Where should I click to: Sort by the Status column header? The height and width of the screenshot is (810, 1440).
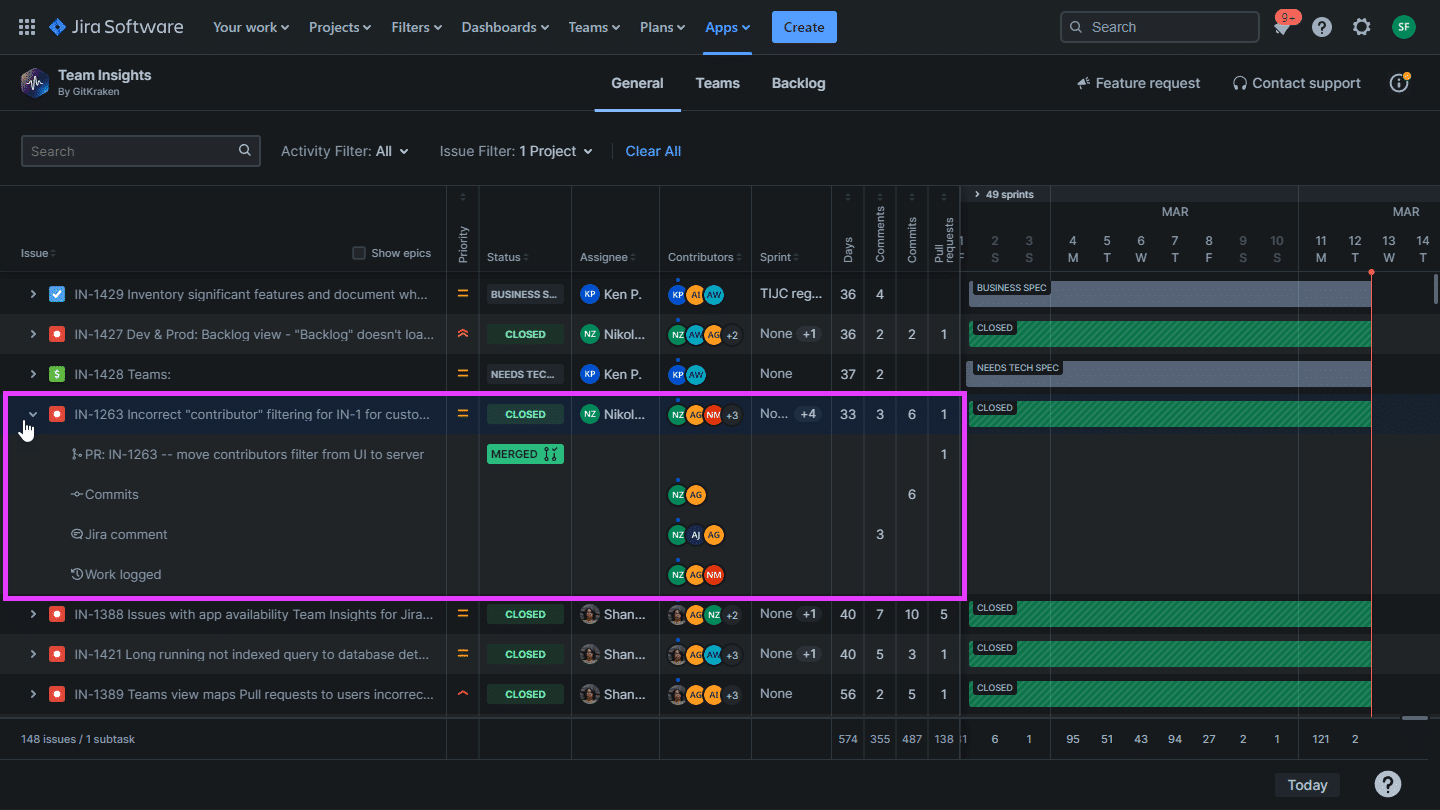(508, 257)
